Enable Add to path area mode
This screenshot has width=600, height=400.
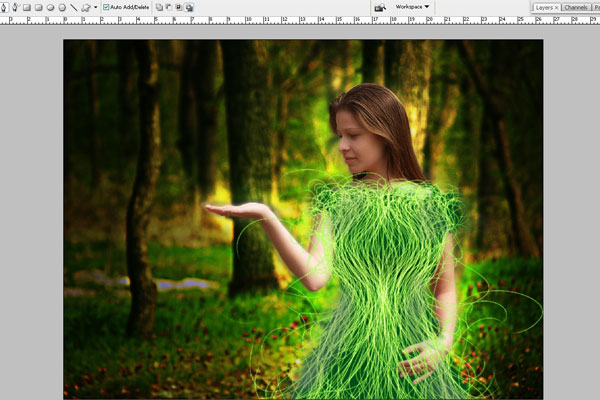click(x=159, y=7)
